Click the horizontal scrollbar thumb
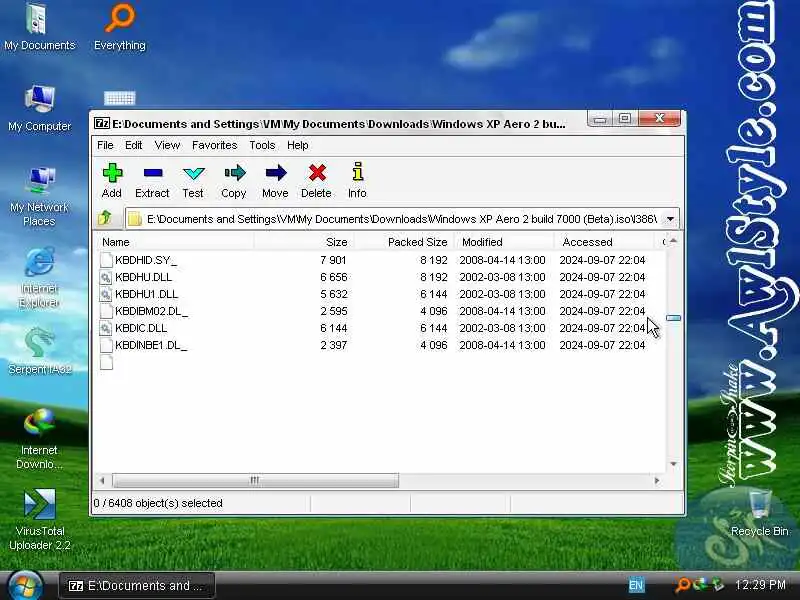This screenshot has height=600, width=800. pos(255,480)
